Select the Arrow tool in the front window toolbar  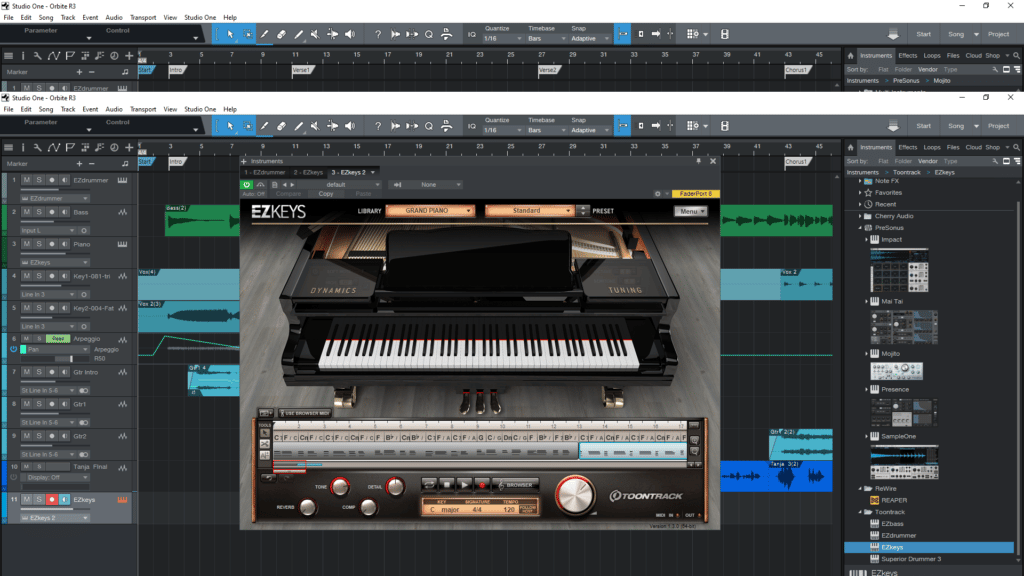[230, 126]
